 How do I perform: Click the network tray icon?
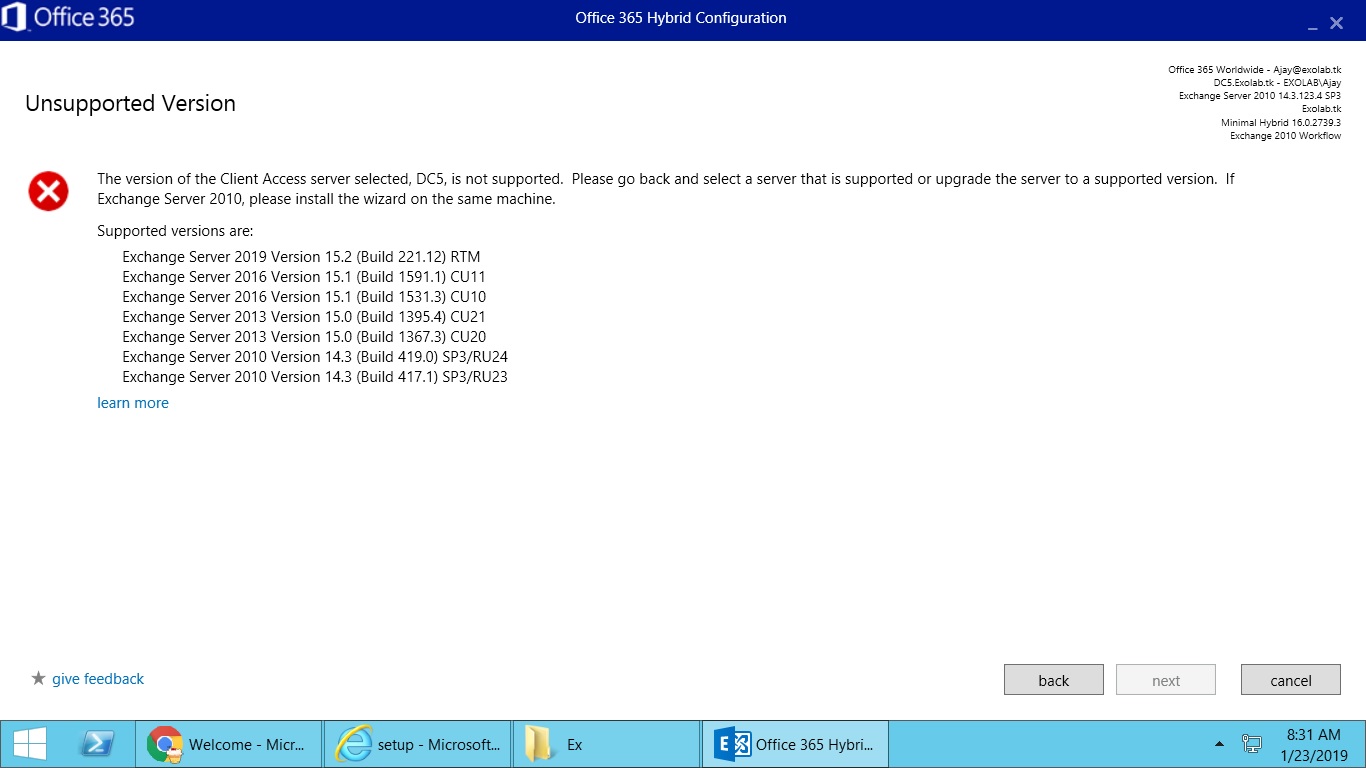pos(1251,744)
